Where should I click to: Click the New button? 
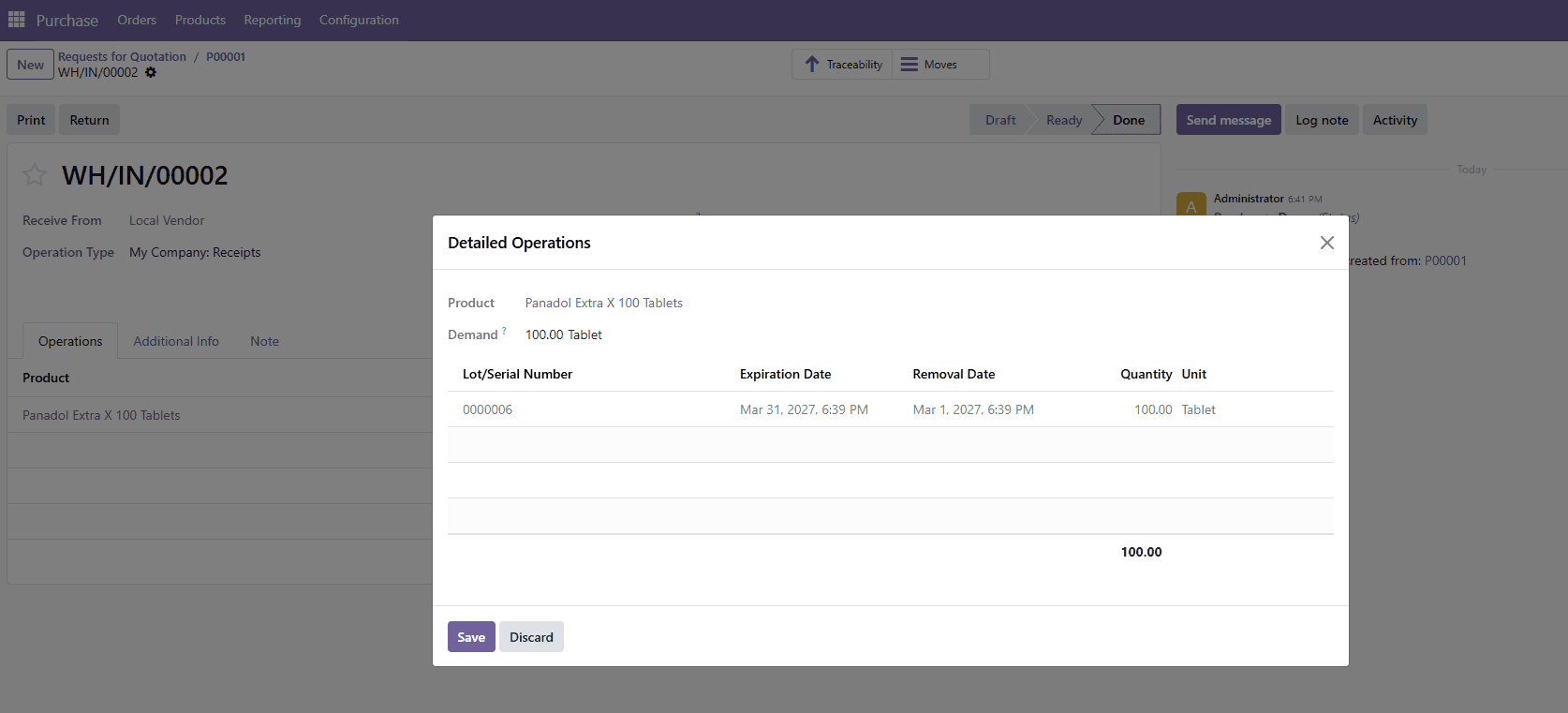(x=30, y=65)
